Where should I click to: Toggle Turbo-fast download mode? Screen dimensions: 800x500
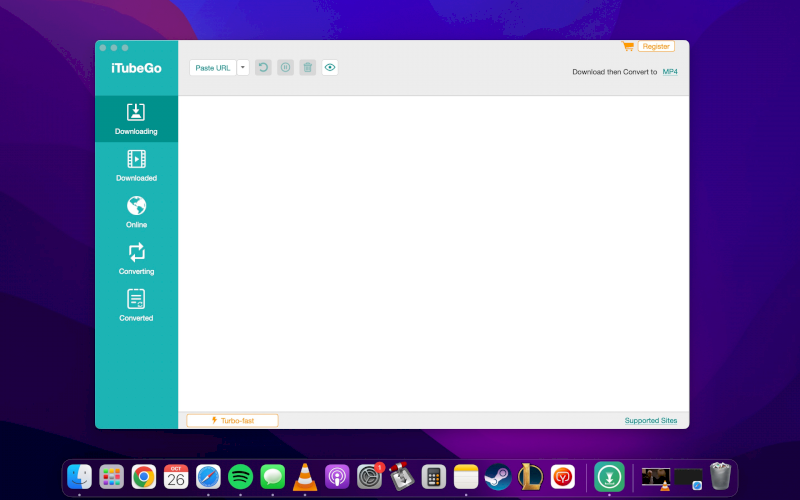coord(232,421)
